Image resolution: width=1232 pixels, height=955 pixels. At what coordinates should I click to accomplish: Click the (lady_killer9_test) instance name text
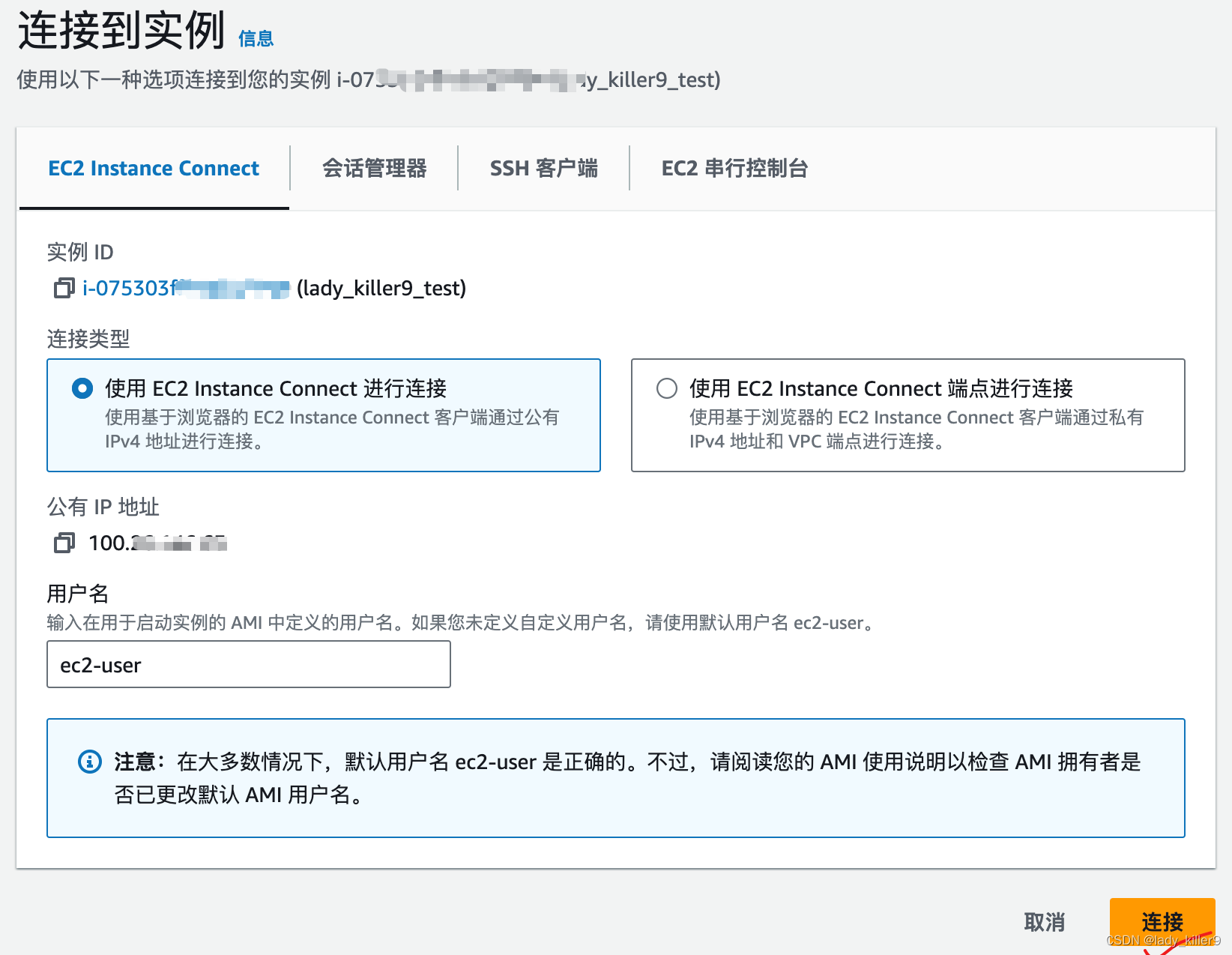[x=381, y=289]
